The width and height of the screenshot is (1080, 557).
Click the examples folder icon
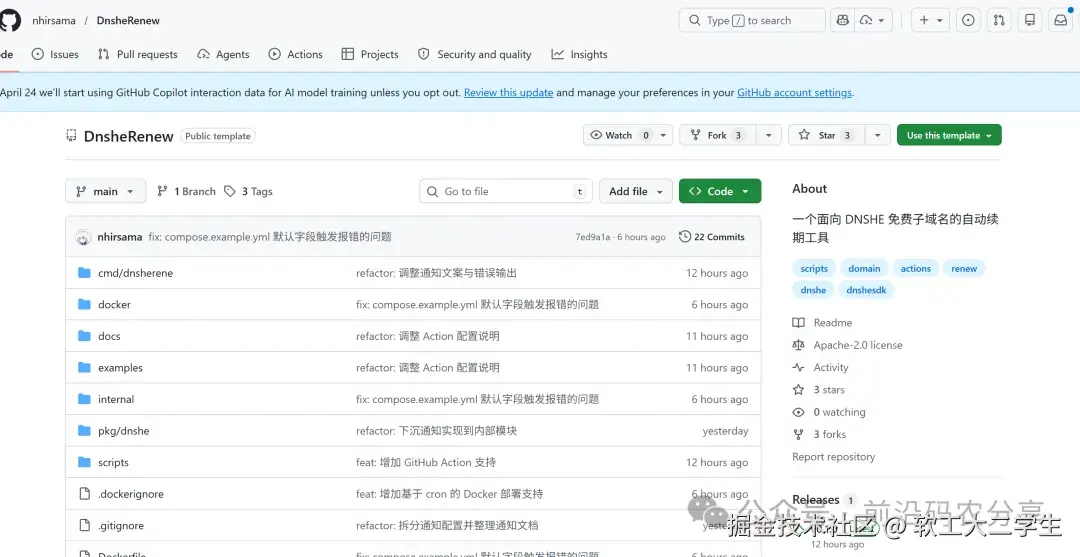(x=84, y=368)
